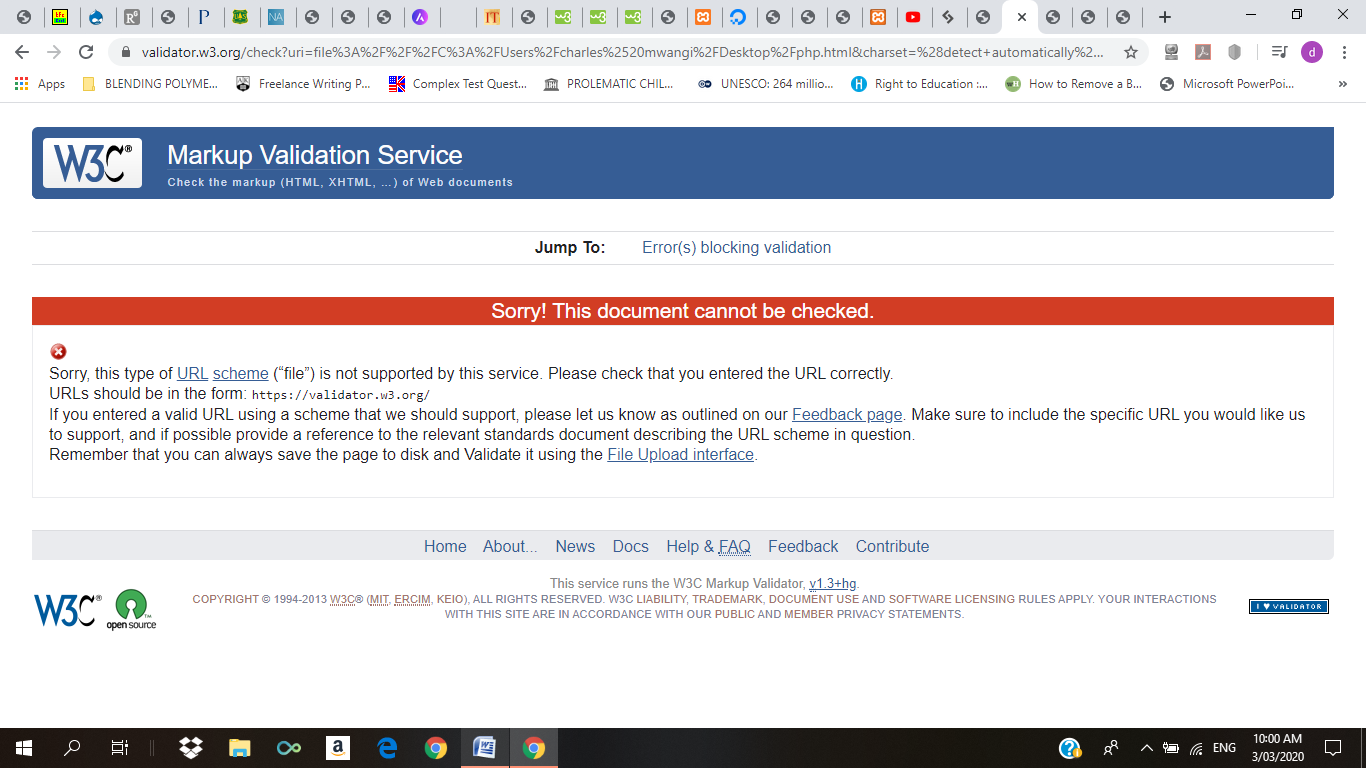Launch Amazon app from the taskbar
Viewport: 1366px width, 768px height.
point(337,747)
